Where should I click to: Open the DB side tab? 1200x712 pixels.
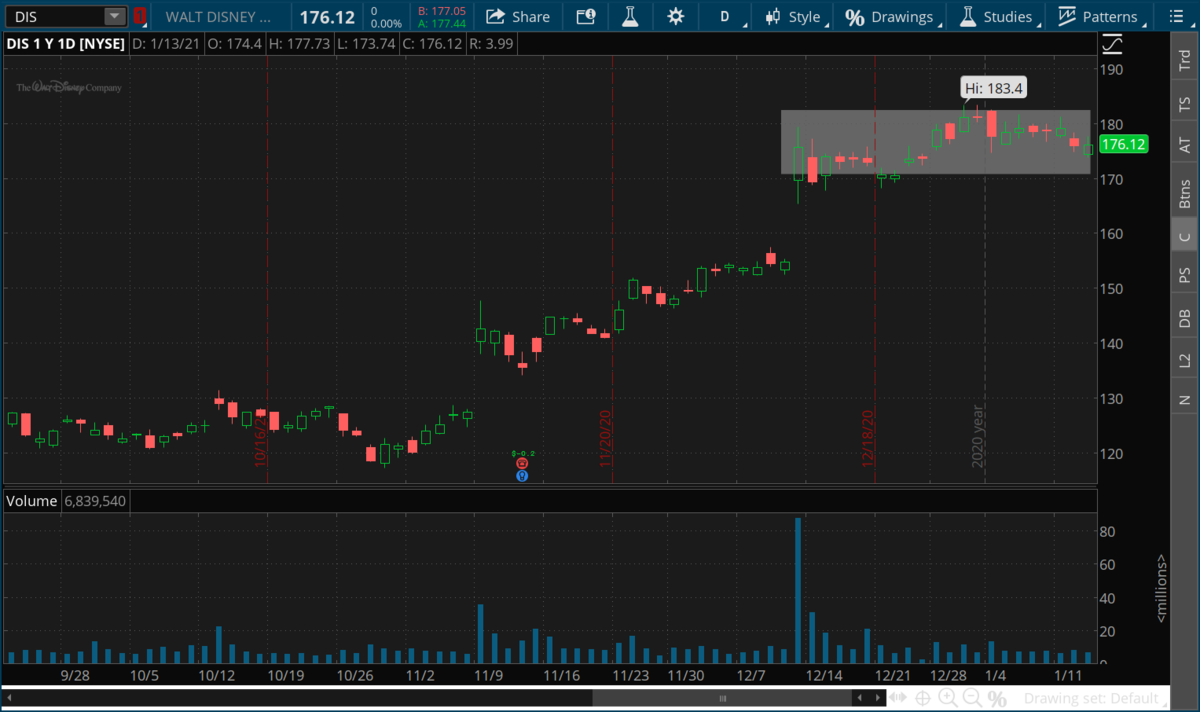tap(1185, 317)
